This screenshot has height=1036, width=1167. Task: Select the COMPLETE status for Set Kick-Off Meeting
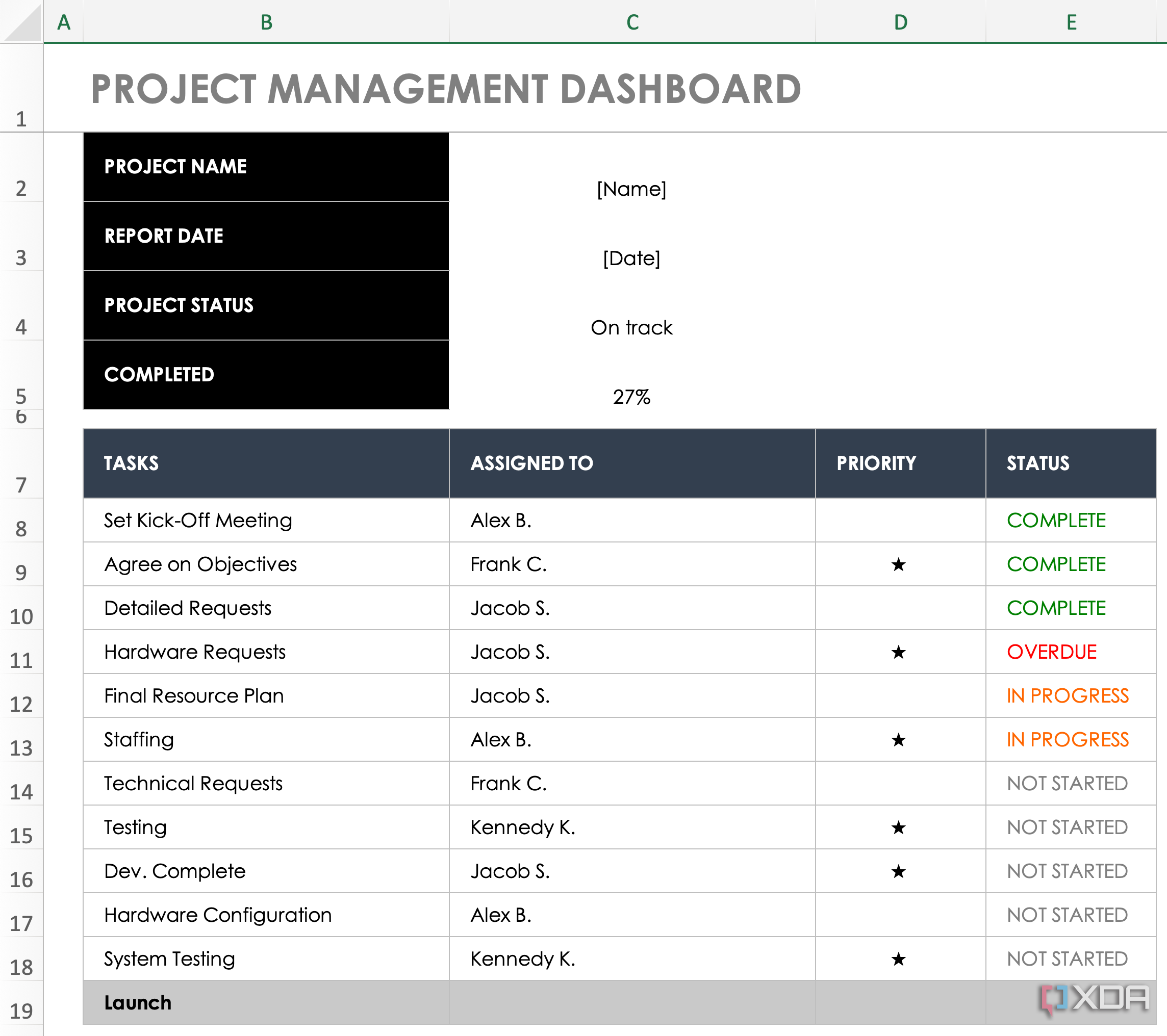click(x=1056, y=520)
